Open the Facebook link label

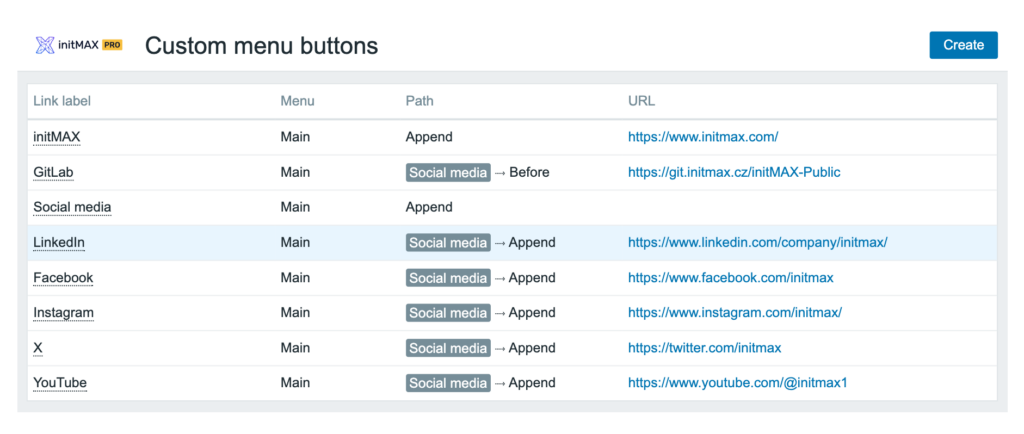tap(63, 277)
